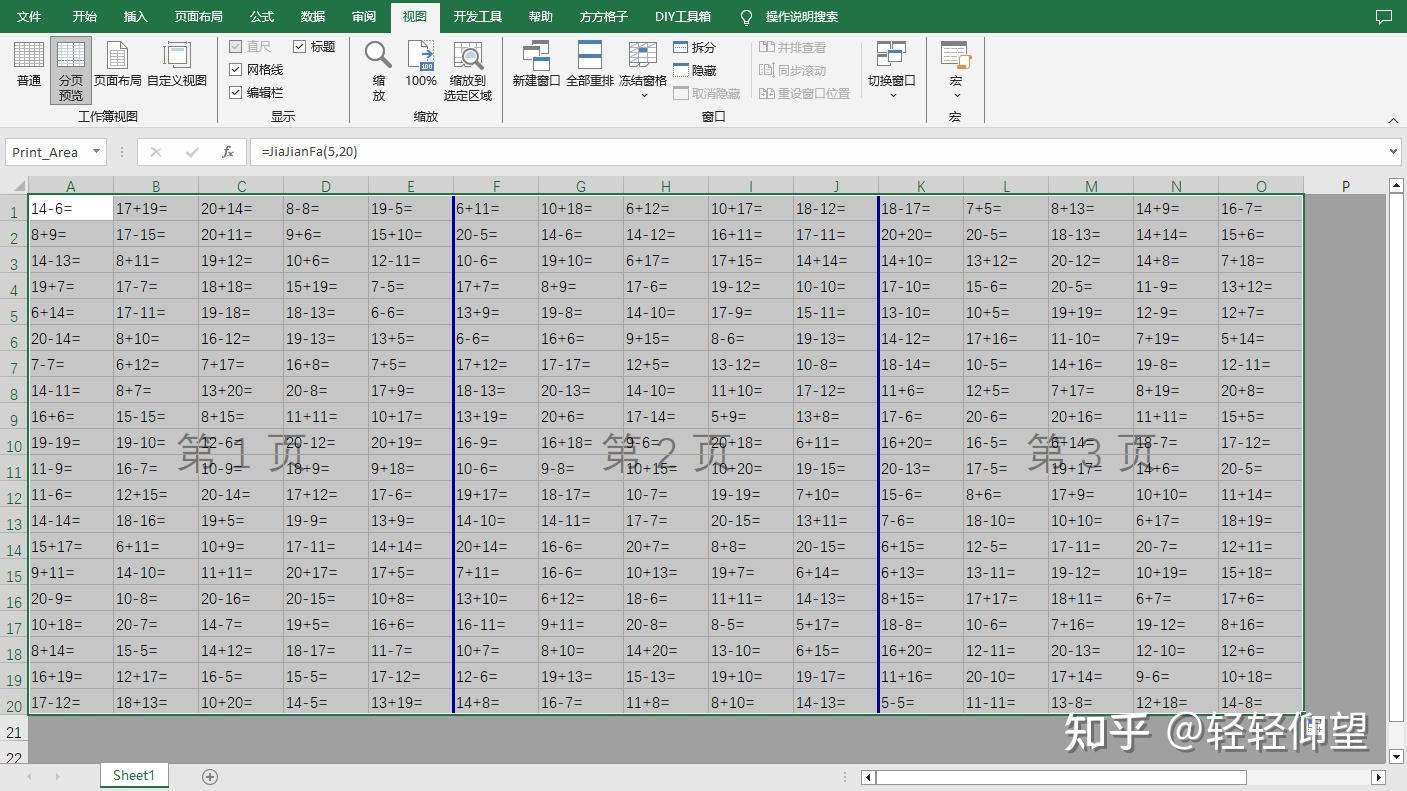1407x791 pixels.
Task: Select column header F
Action: click(x=496, y=186)
